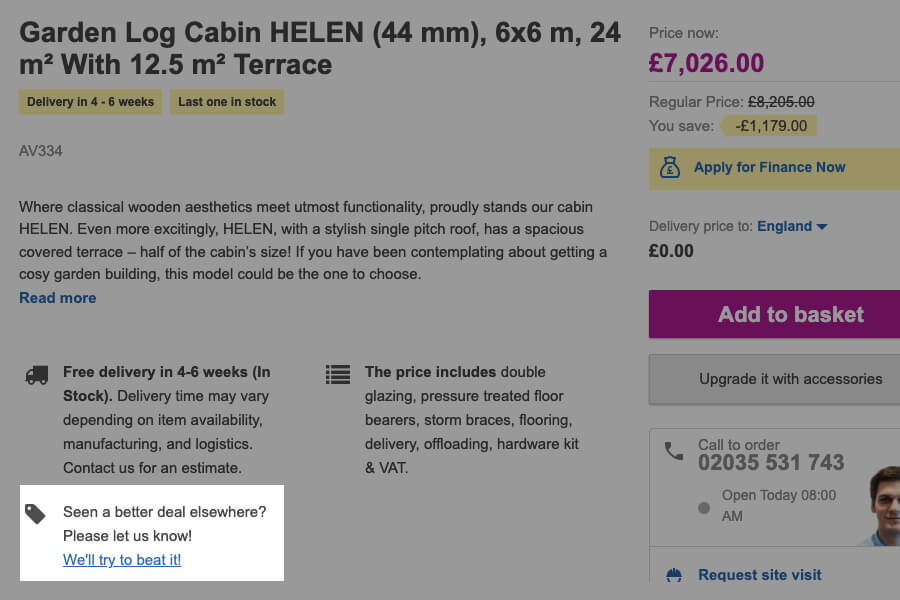Viewport: 900px width, 600px height.
Task: Open the Request site visit link
Action: [760, 575]
